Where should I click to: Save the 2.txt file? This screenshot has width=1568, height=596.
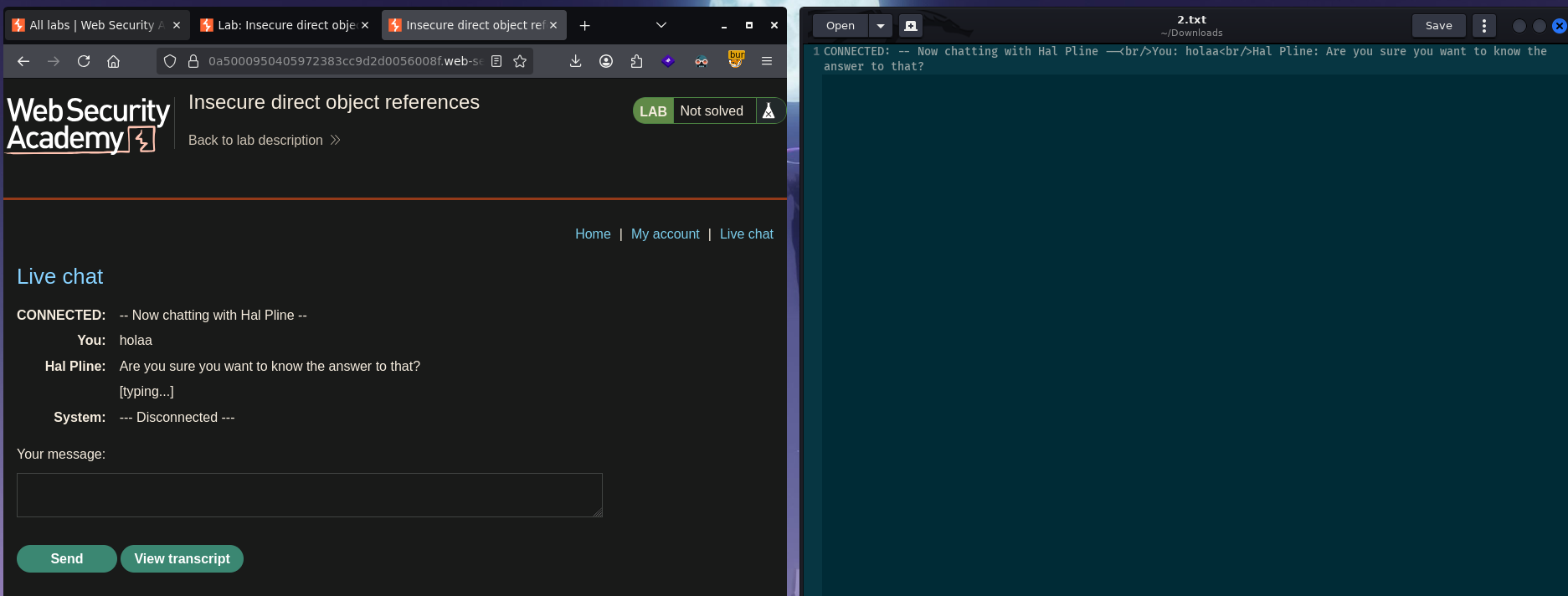pos(1439,26)
